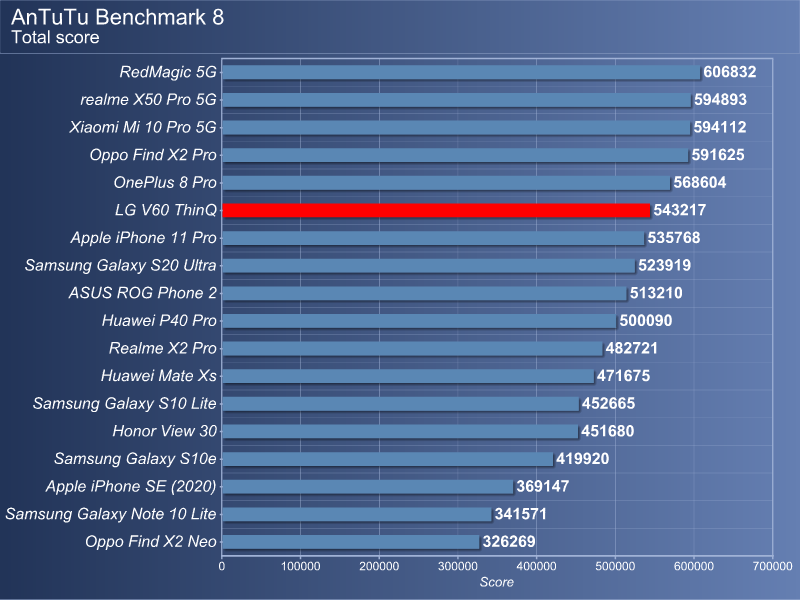Click the score value 452665
The image size is (800, 600).
tap(609, 403)
